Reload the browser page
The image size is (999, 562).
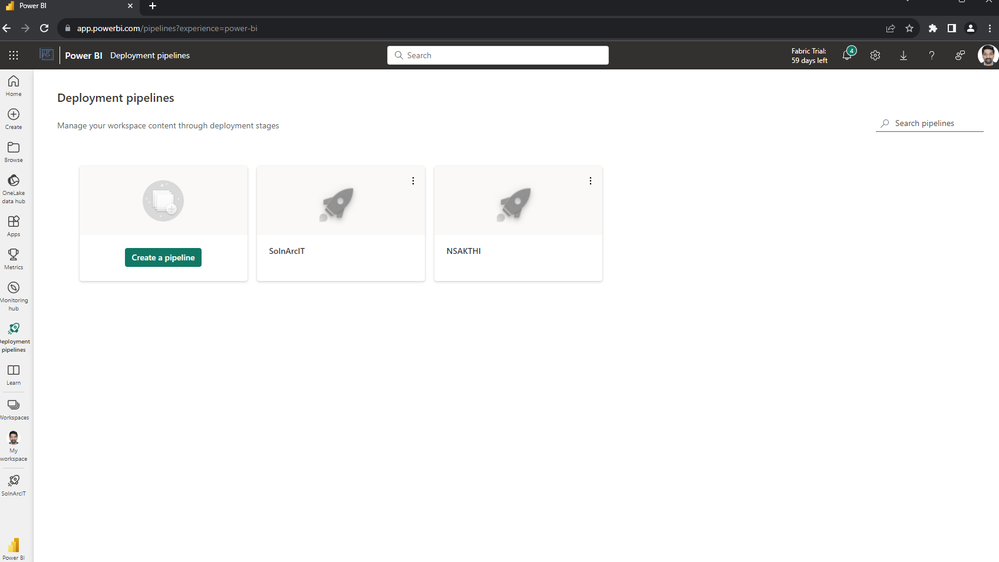[44, 28]
